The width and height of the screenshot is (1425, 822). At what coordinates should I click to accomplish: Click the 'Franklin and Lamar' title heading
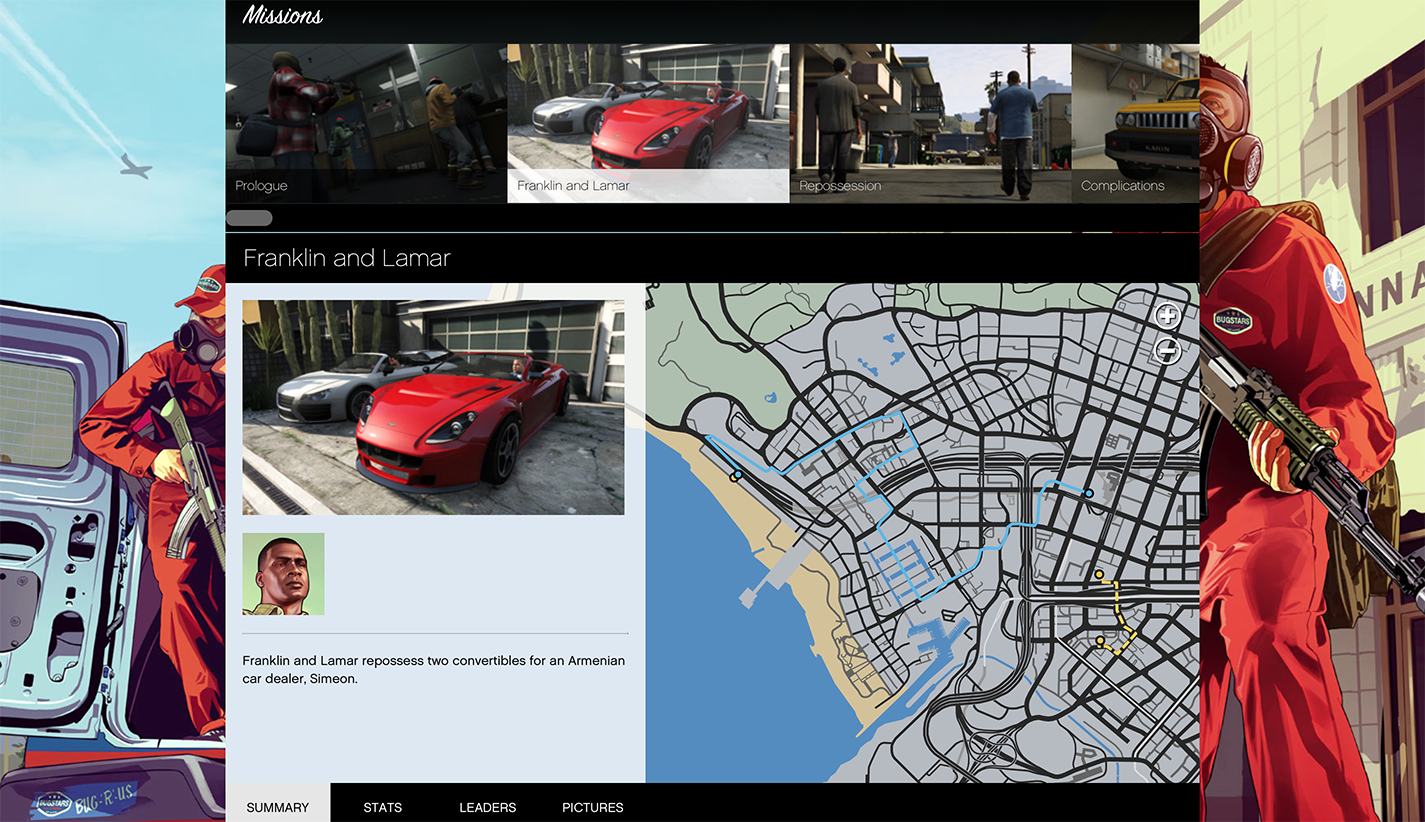[347, 258]
